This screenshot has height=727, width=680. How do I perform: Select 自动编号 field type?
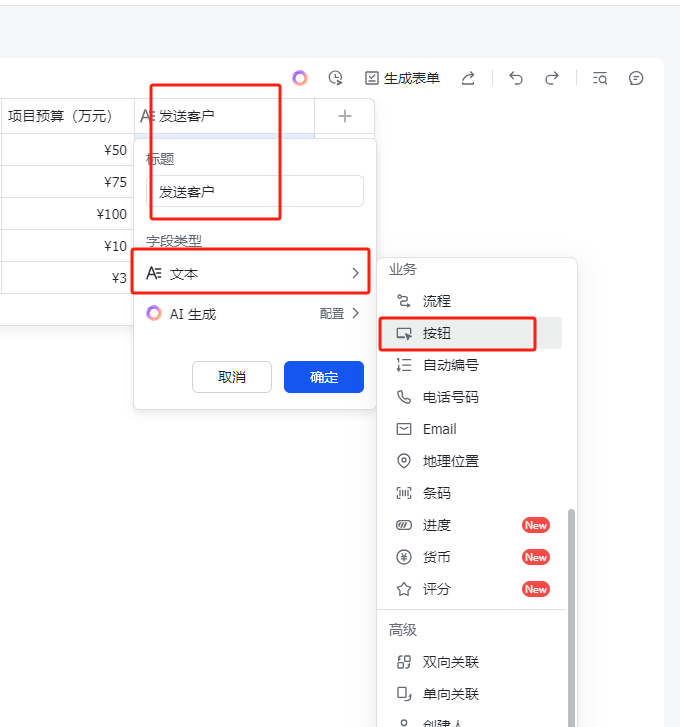tap(471, 365)
